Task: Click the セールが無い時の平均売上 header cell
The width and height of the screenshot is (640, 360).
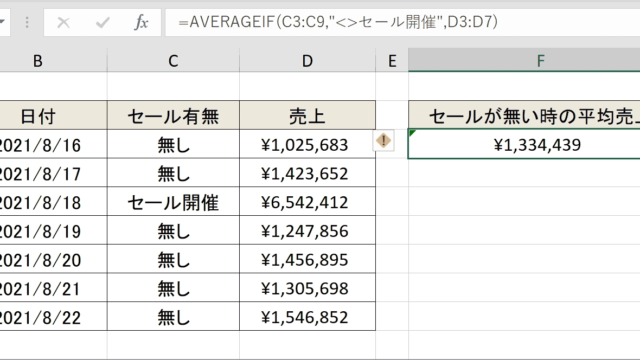Action: (524, 116)
